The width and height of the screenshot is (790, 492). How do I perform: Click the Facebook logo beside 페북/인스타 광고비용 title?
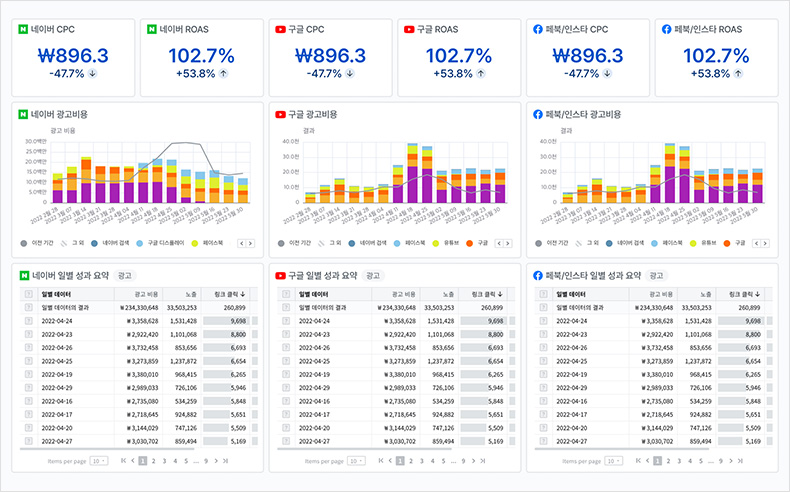tap(538, 115)
